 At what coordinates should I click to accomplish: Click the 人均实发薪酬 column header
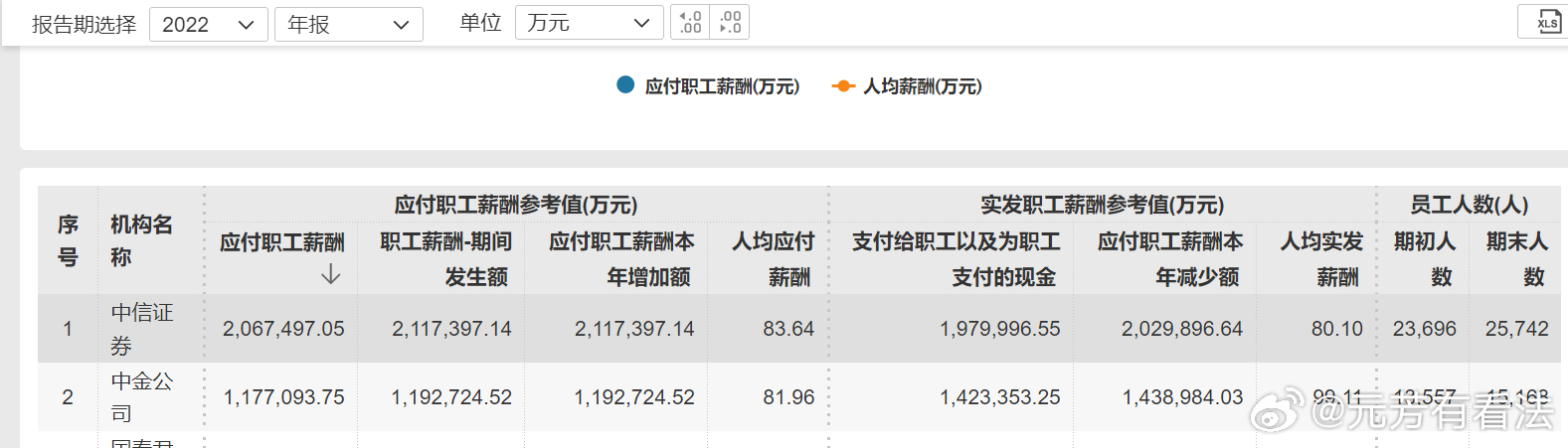coord(1321,258)
